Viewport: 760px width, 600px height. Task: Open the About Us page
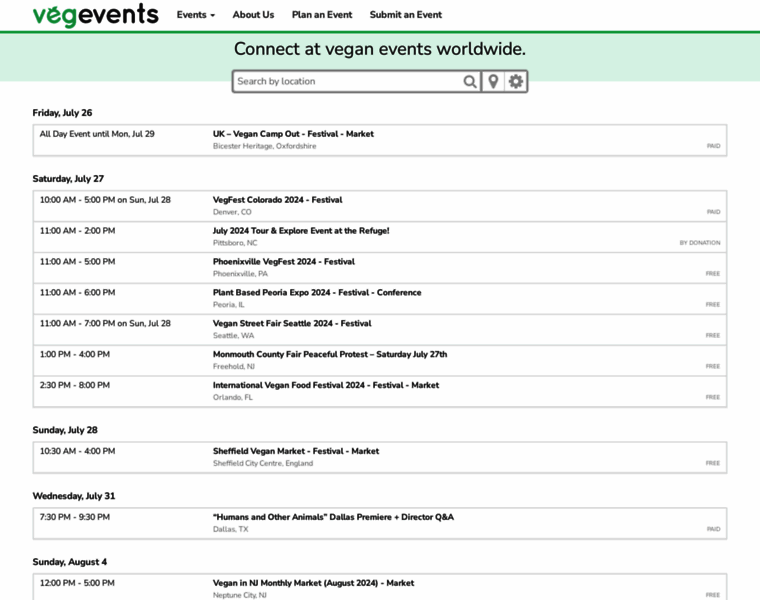[253, 15]
